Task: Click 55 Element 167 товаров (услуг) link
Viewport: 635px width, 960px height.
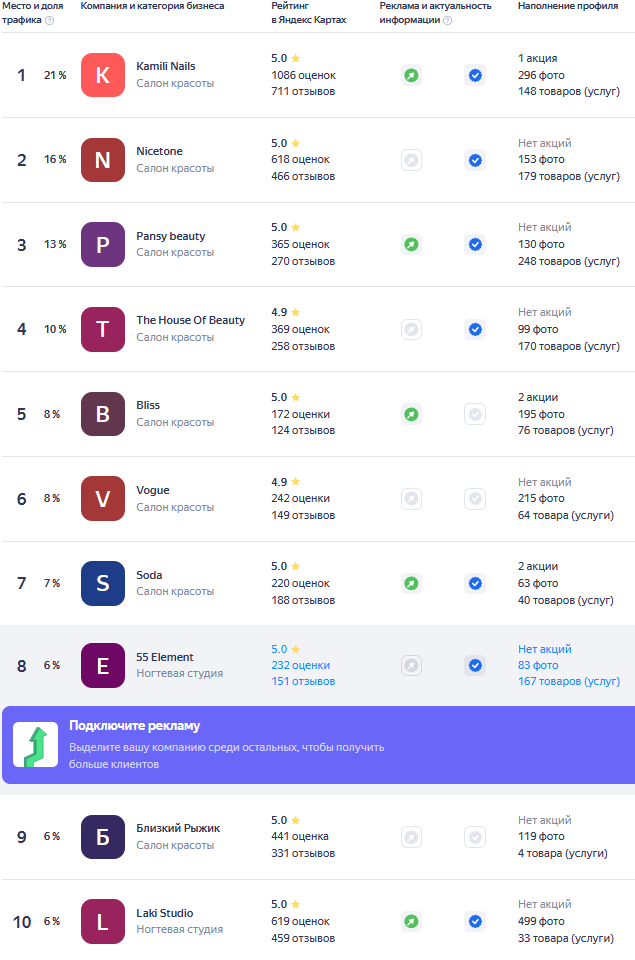Action: 568,682
